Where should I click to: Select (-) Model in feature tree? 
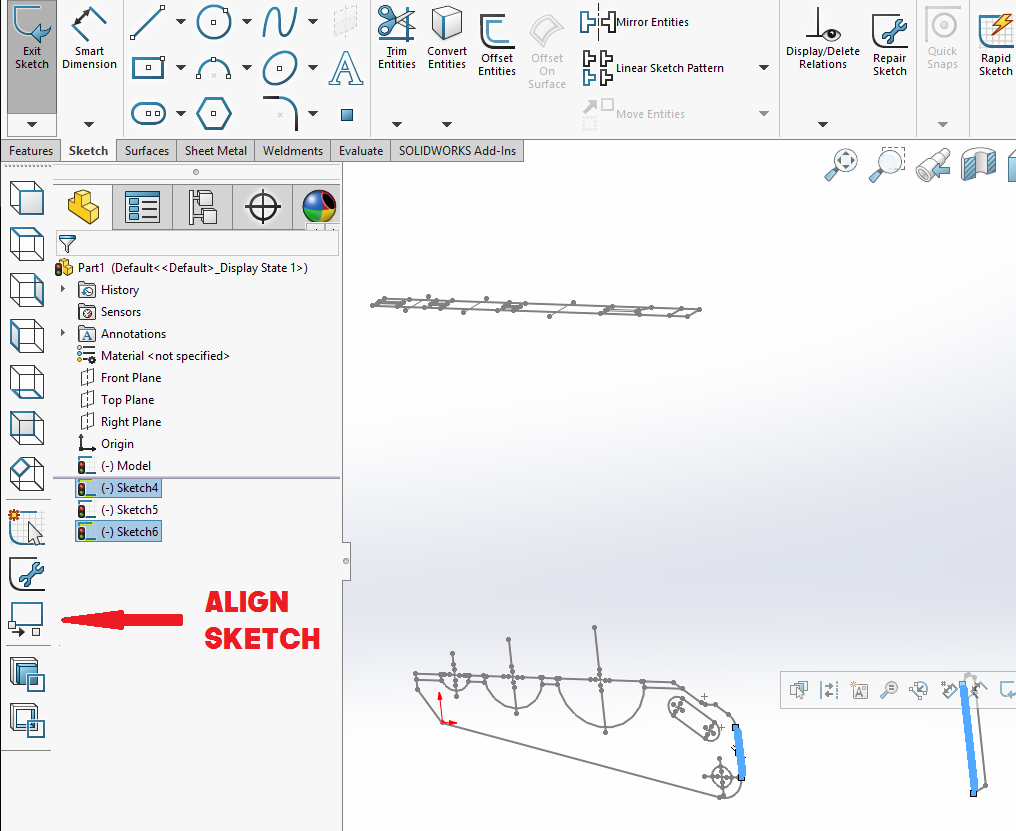tap(114, 466)
